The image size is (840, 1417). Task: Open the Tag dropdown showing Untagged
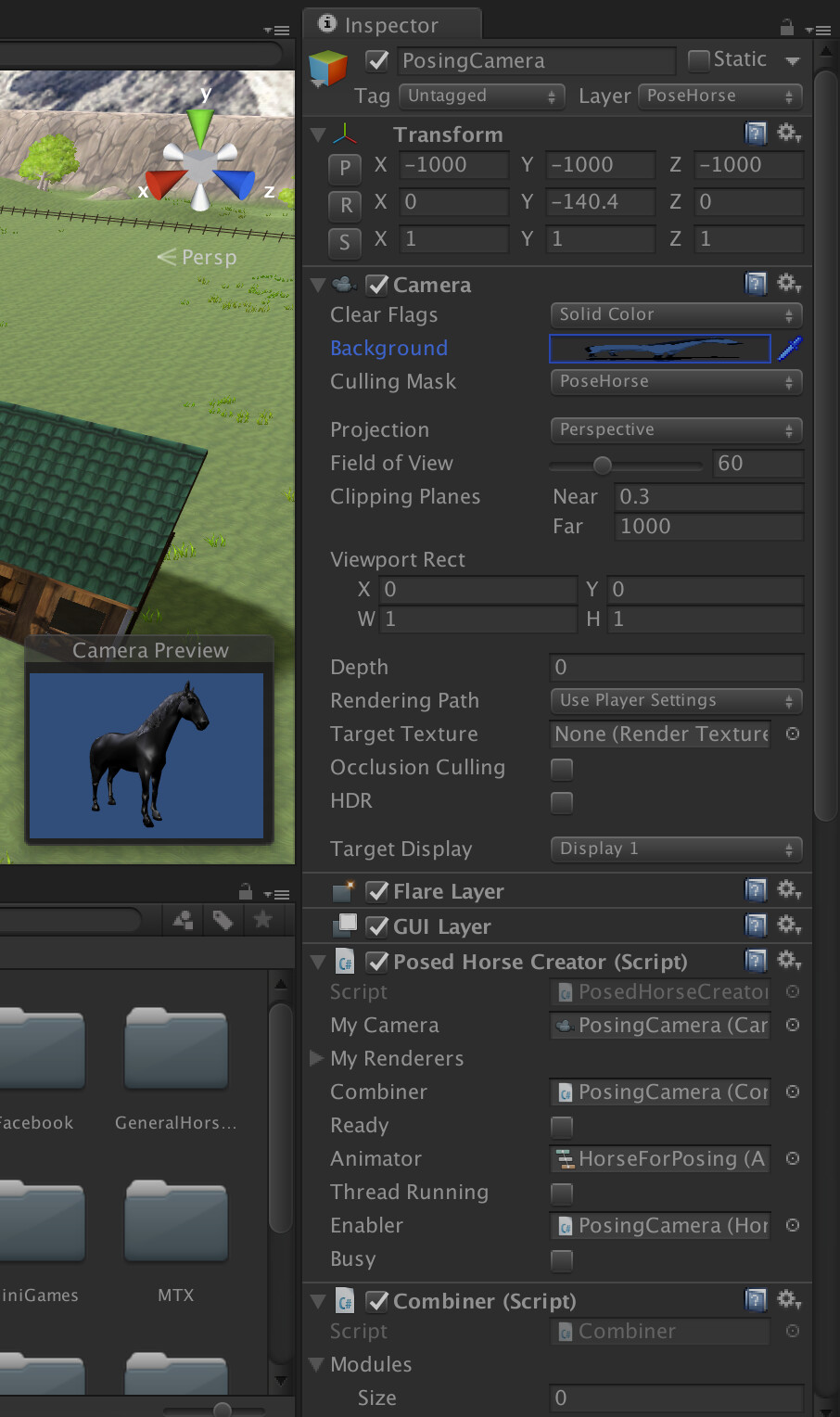(x=481, y=96)
